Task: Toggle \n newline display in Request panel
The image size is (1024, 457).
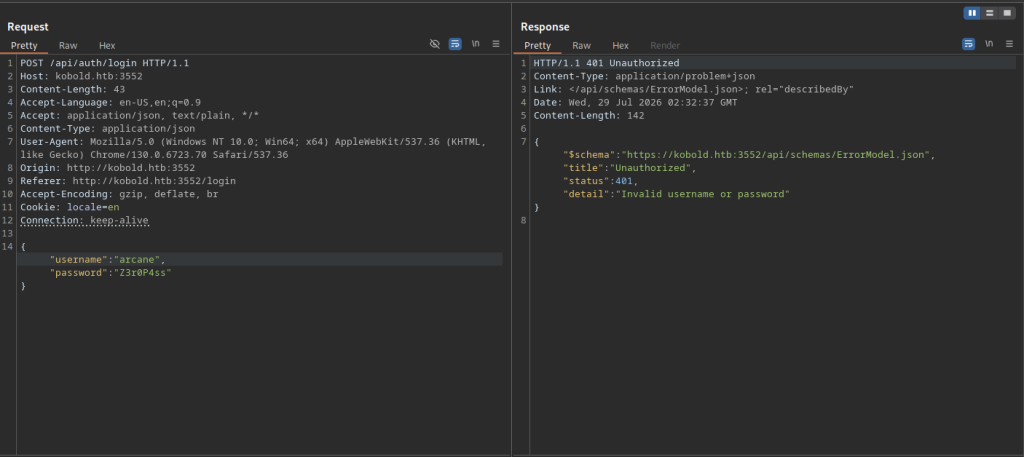Action: 475,44
